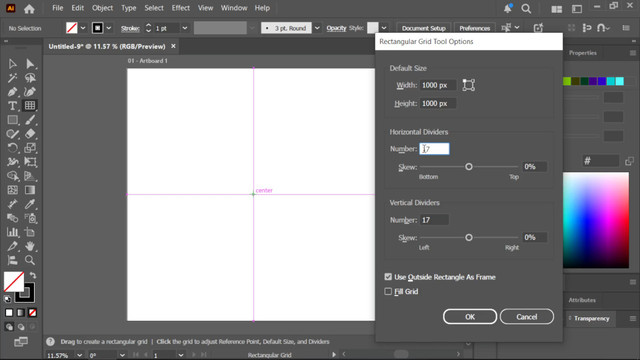Open the fill color dropdown arrow
Screen dimensions: 640x360
(83, 28)
